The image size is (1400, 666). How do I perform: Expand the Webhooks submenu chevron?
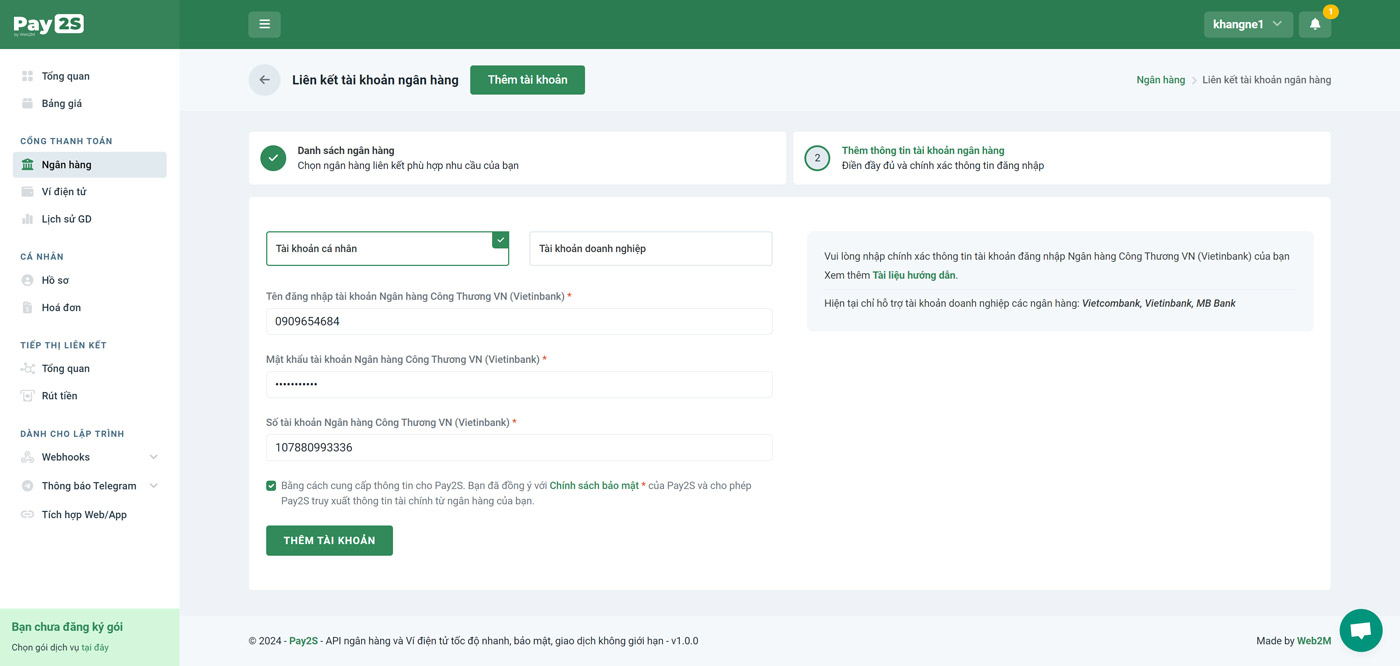click(x=153, y=457)
